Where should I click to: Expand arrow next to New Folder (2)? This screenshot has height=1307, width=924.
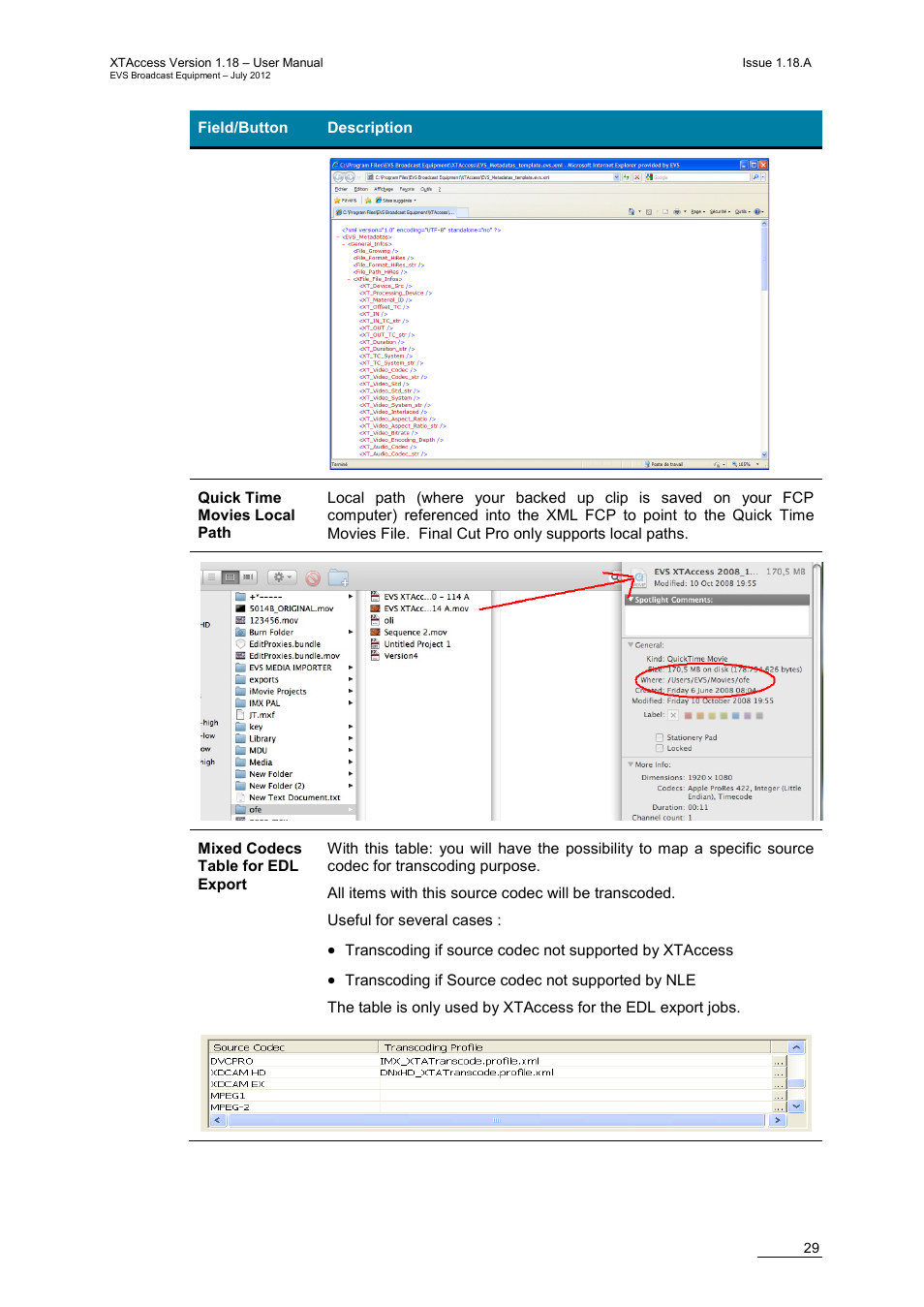[x=351, y=786]
